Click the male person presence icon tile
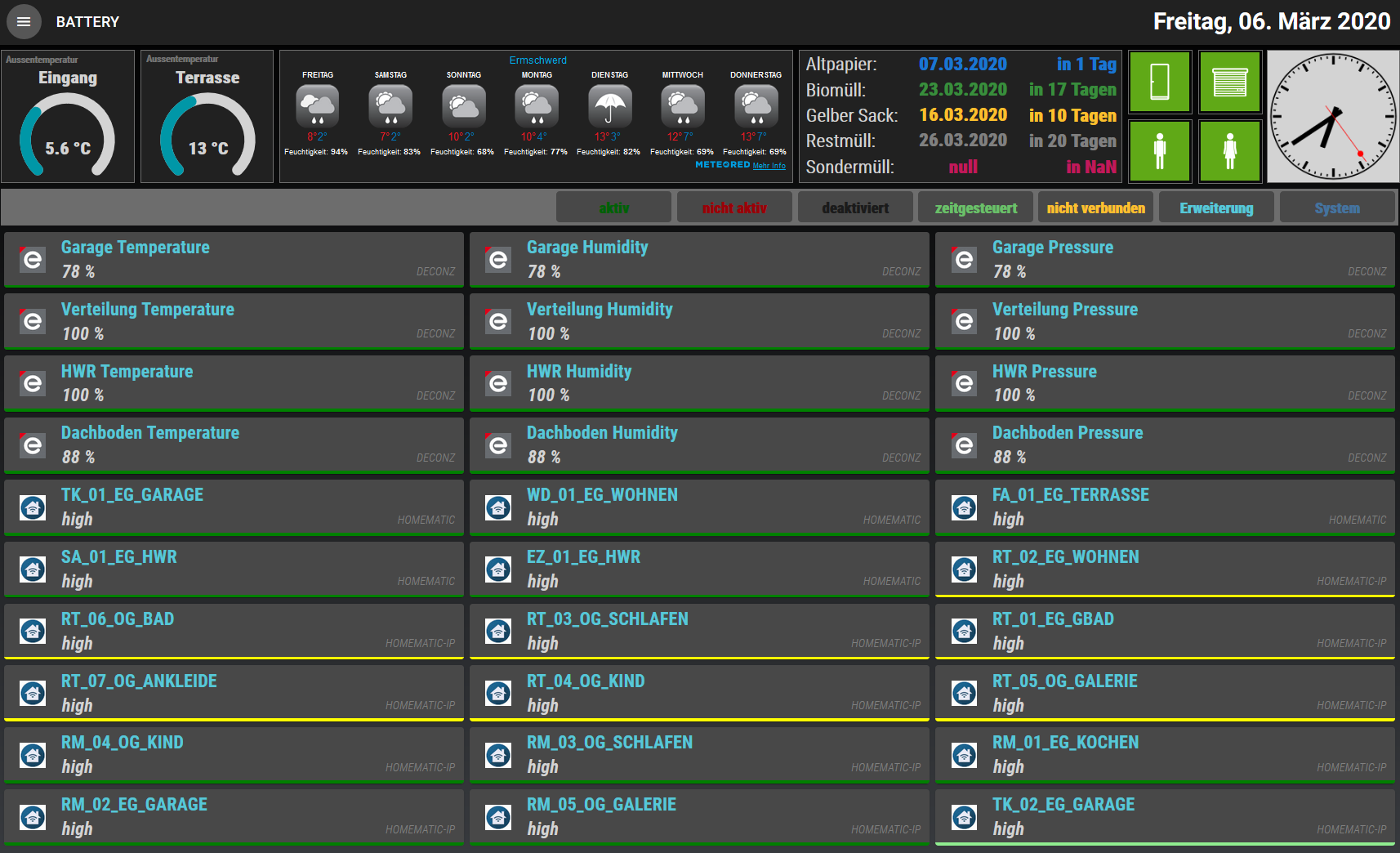 coord(1159,151)
